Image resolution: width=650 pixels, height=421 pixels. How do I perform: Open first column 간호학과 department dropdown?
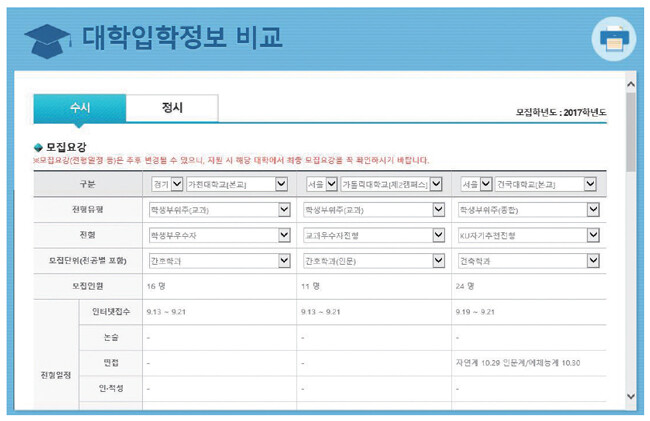click(x=219, y=260)
